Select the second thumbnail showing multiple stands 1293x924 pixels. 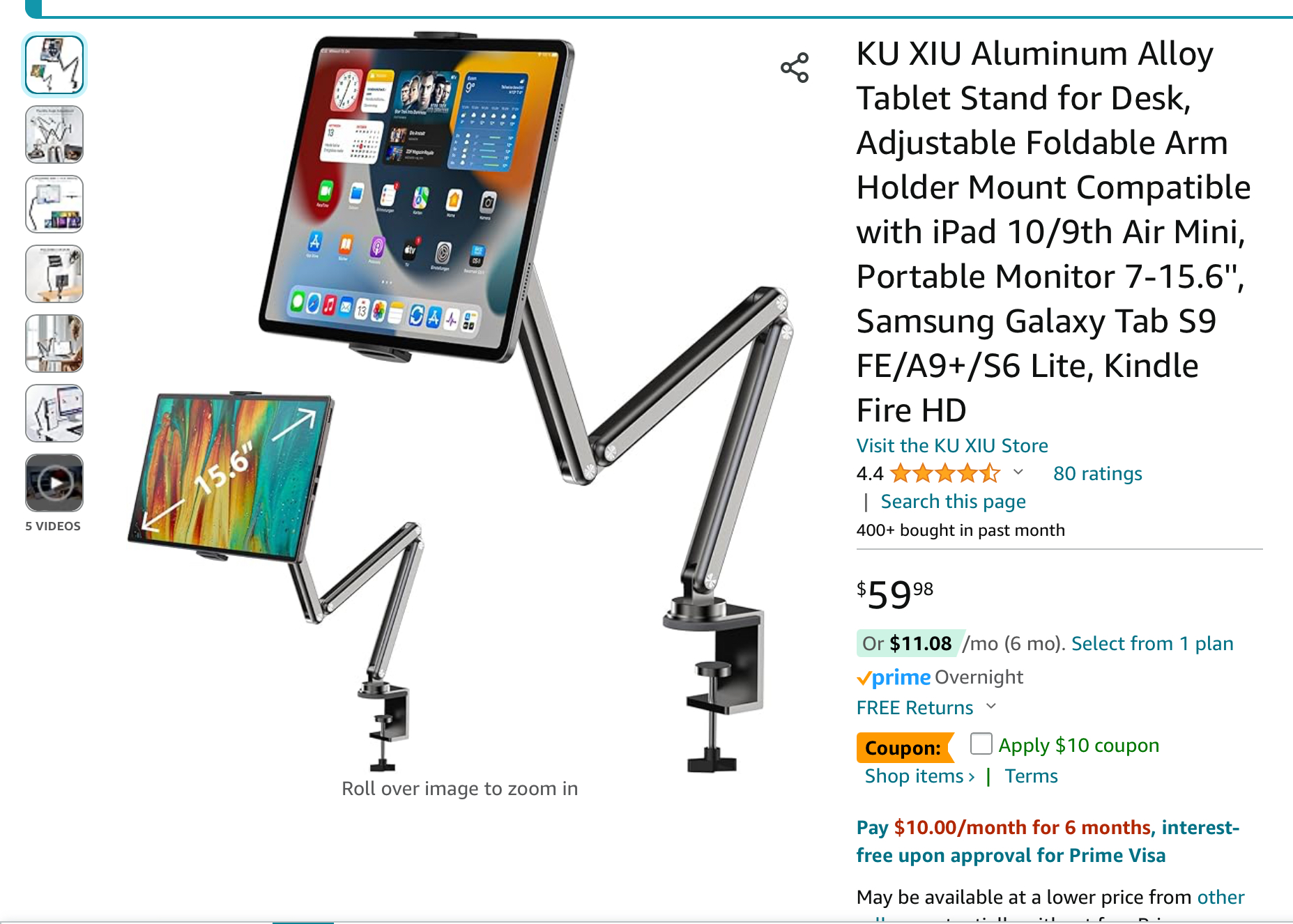[x=54, y=134]
